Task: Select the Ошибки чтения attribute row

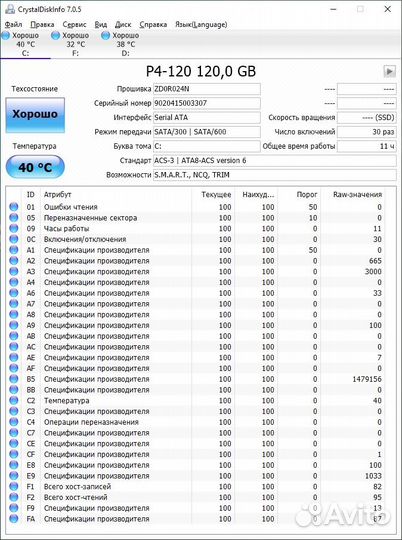Action: pyautogui.click(x=196, y=207)
